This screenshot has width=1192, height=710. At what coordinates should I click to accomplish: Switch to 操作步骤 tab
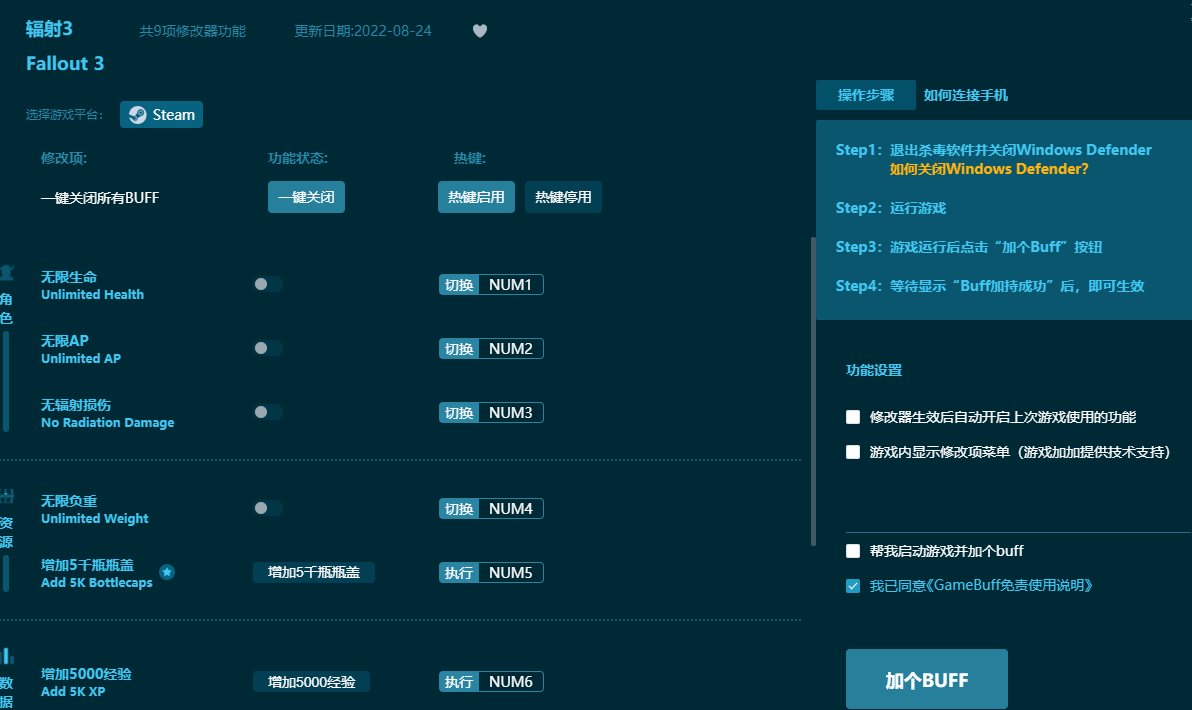click(x=866, y=95)
